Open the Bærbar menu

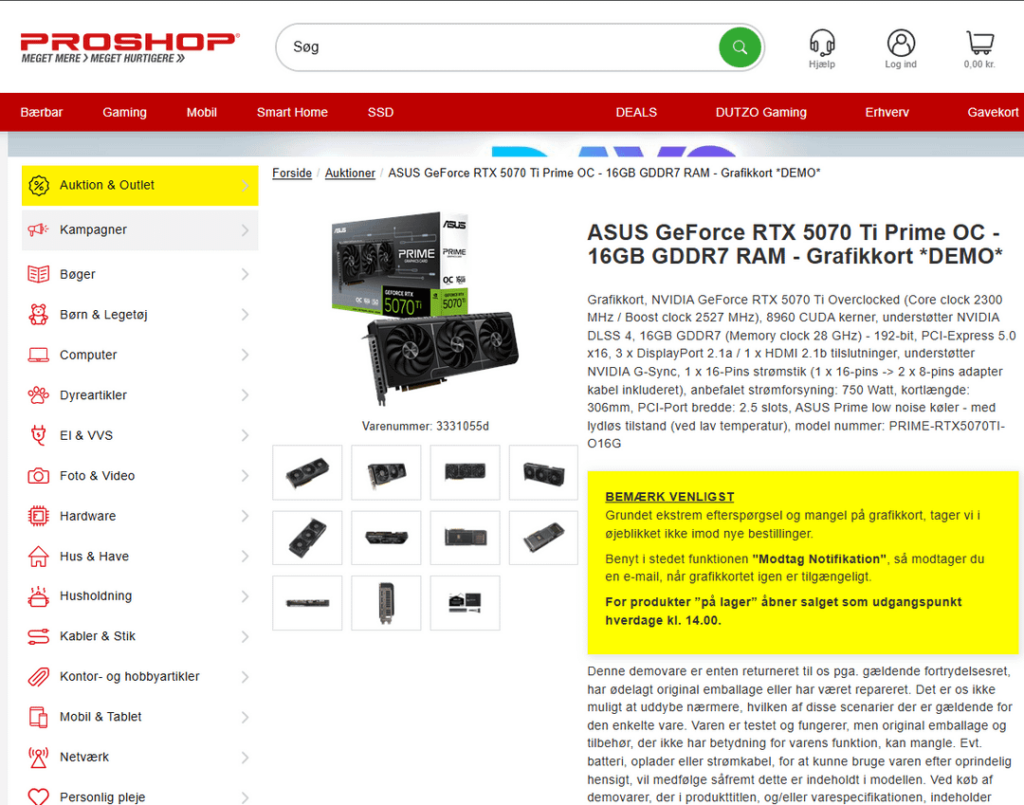click(41, 112)
